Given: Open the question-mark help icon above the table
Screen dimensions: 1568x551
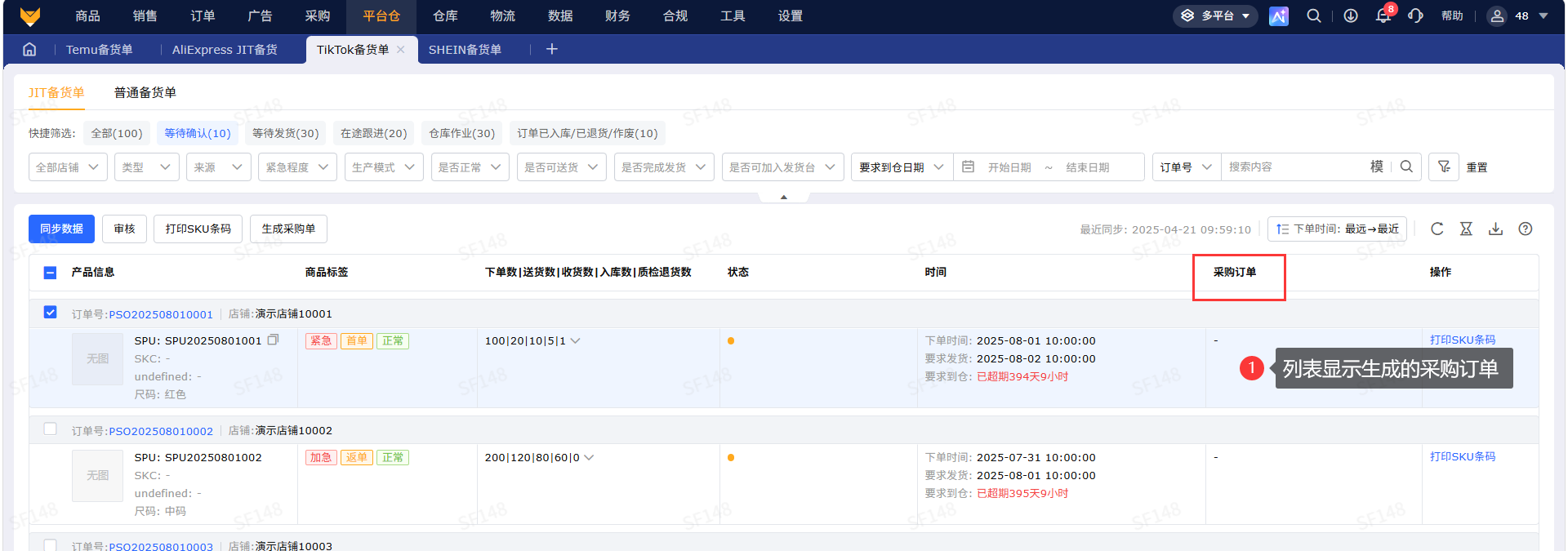Looking at the screenshot, I should (x=1526, y=229).
